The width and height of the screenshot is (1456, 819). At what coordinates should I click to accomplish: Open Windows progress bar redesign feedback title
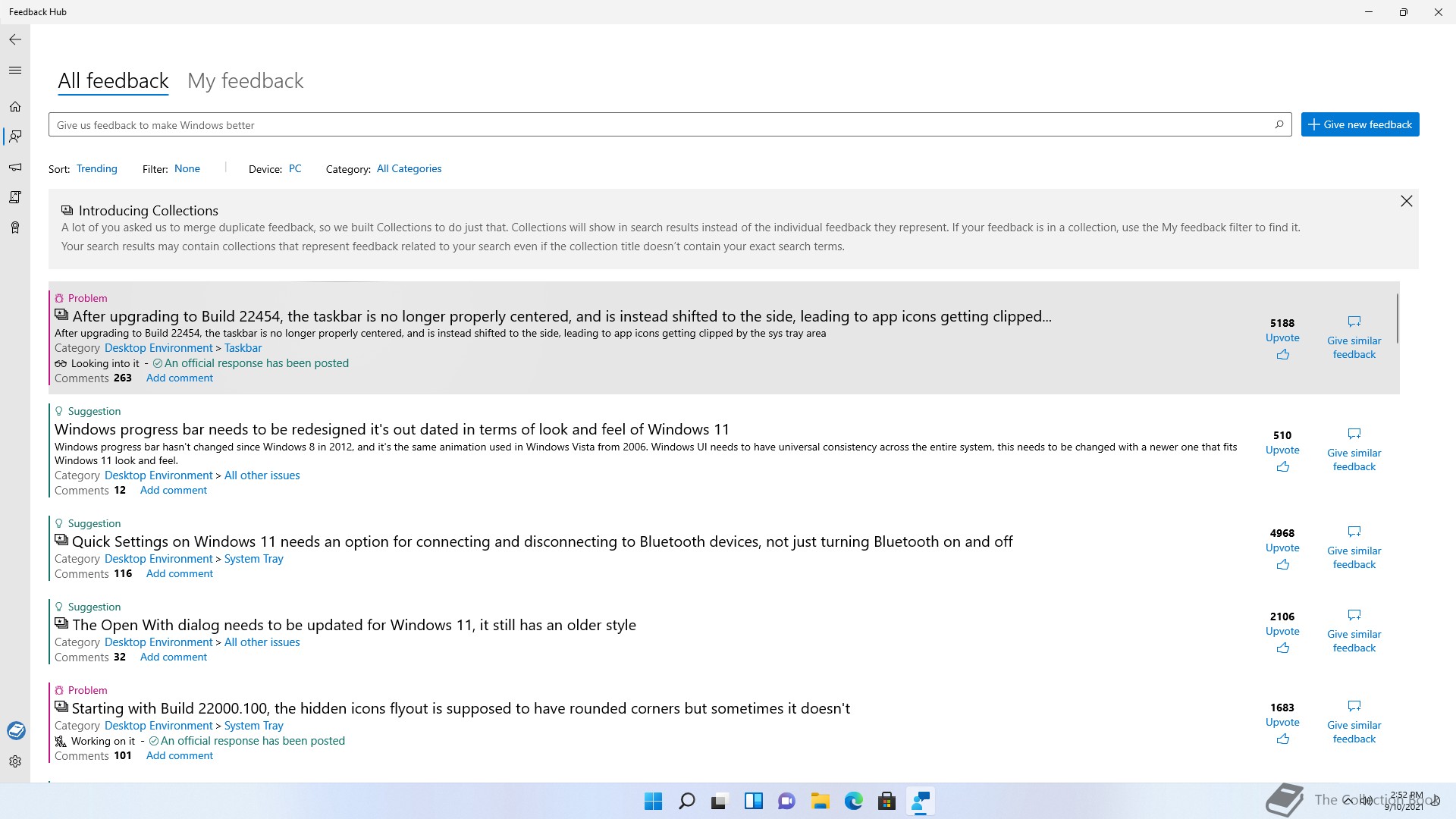(x=391, y=429)
